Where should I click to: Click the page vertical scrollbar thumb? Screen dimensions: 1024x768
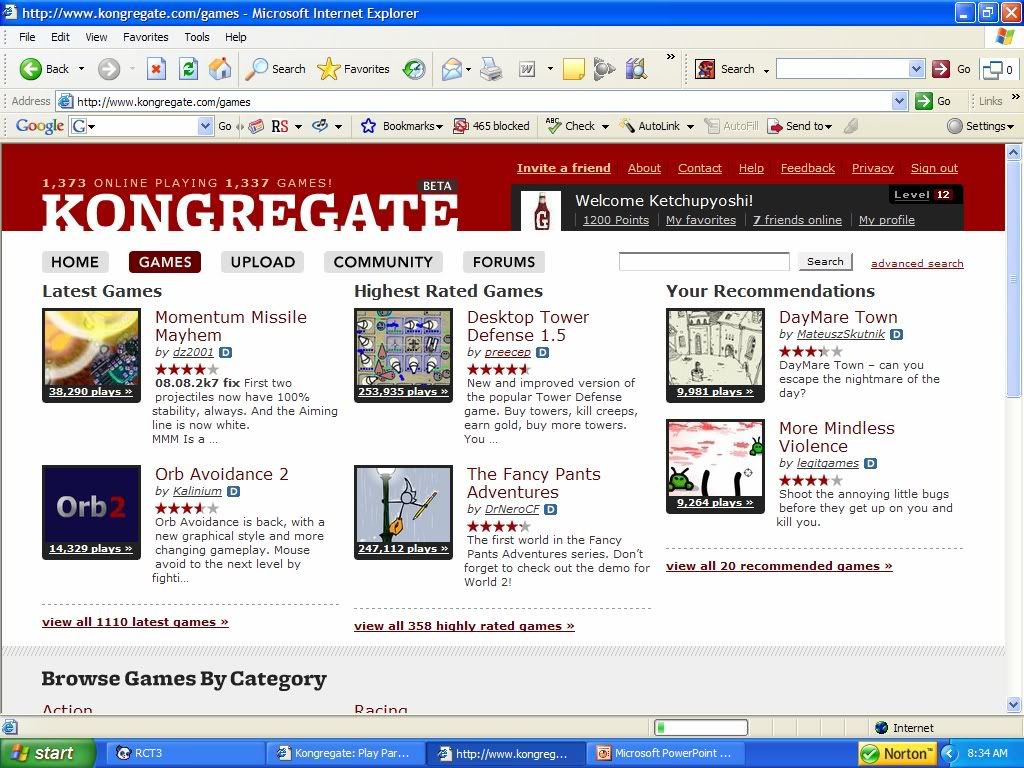click(1014, 280)
